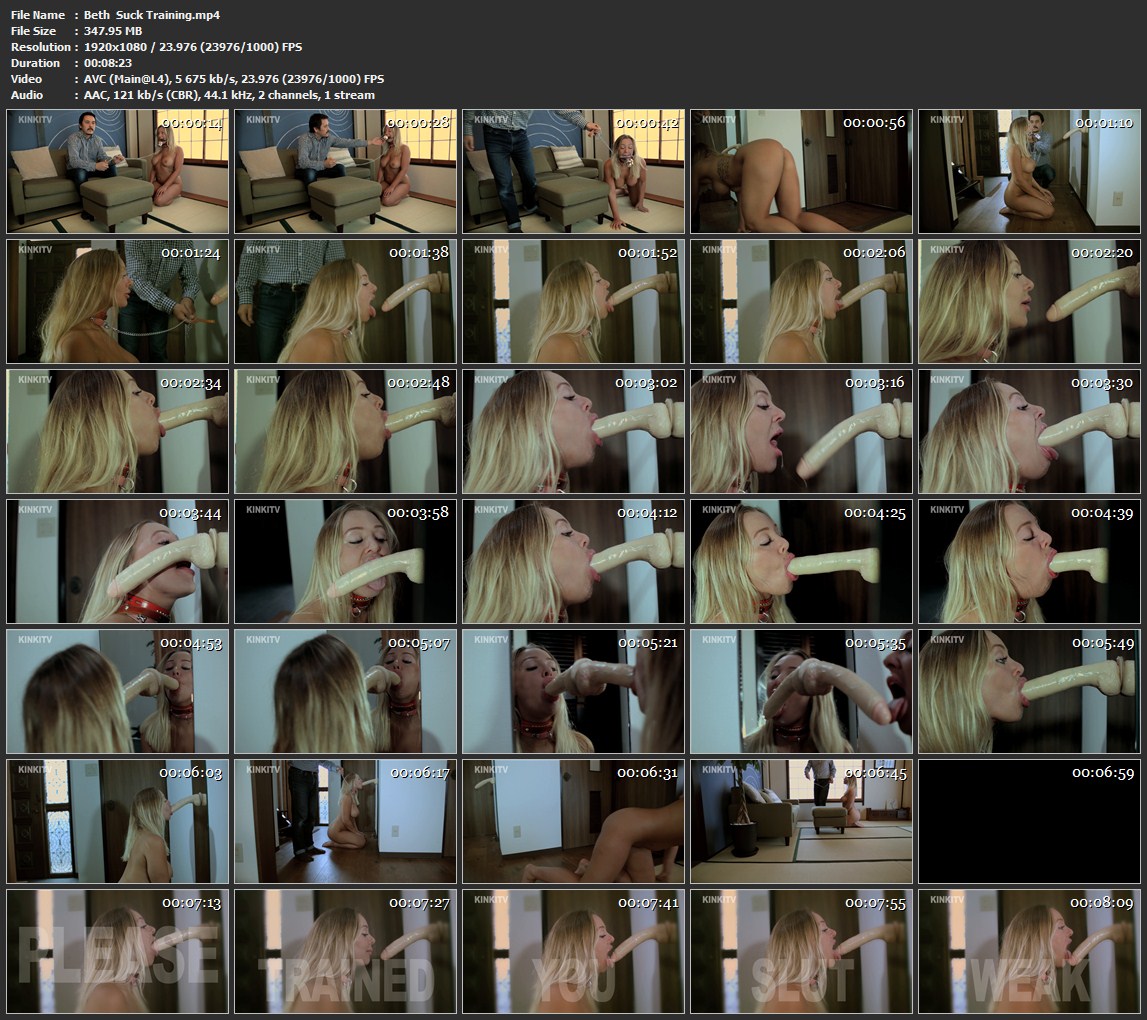Click the frame at 00:00:56

(801, 171)
